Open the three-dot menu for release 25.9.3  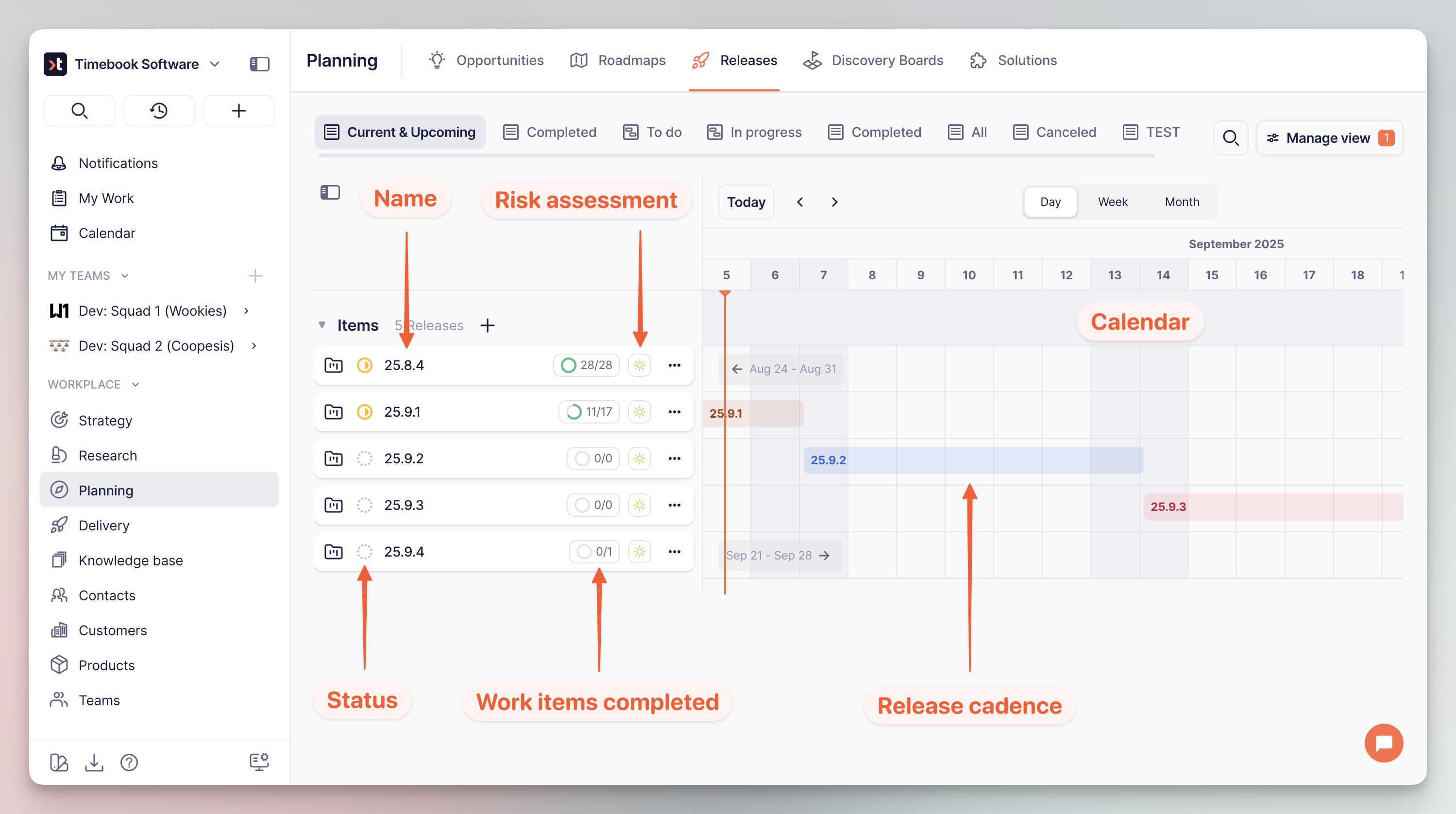(674, 505)
